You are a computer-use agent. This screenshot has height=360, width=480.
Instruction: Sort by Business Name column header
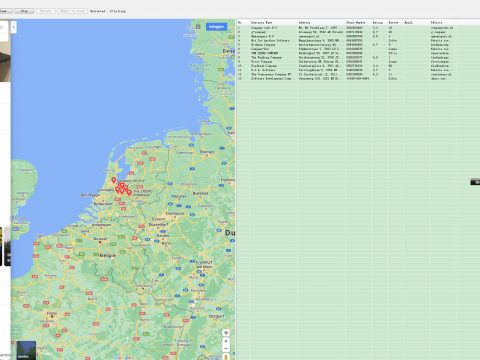tap(261, 22)
